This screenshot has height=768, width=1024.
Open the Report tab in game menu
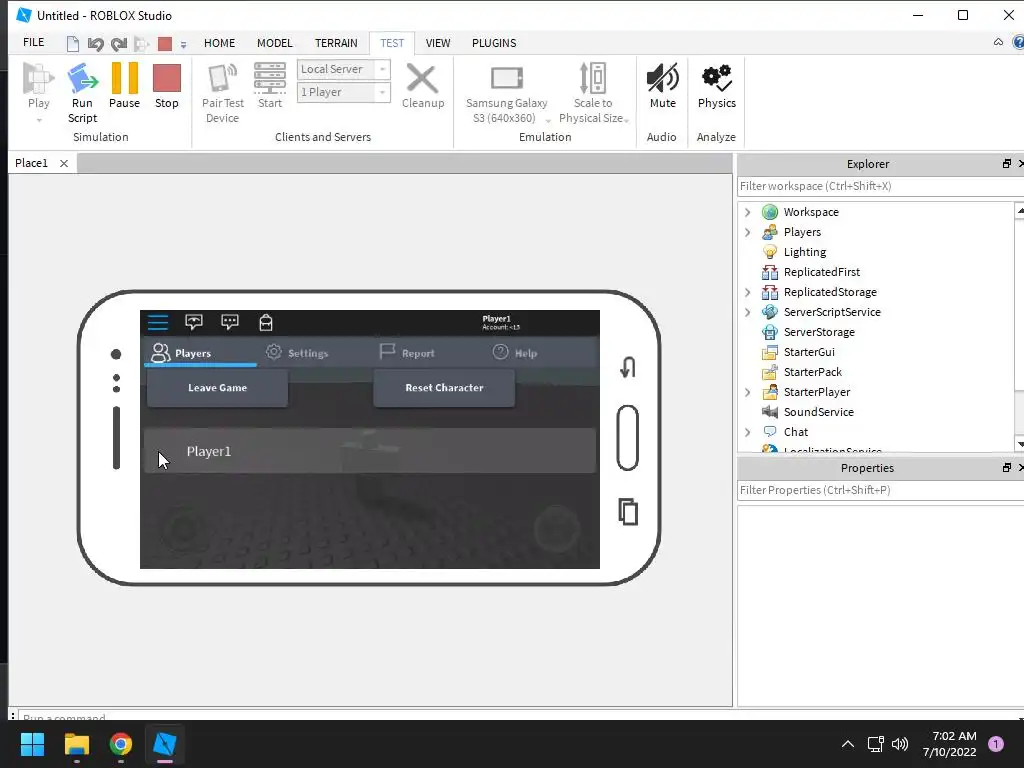click(407, 353)
